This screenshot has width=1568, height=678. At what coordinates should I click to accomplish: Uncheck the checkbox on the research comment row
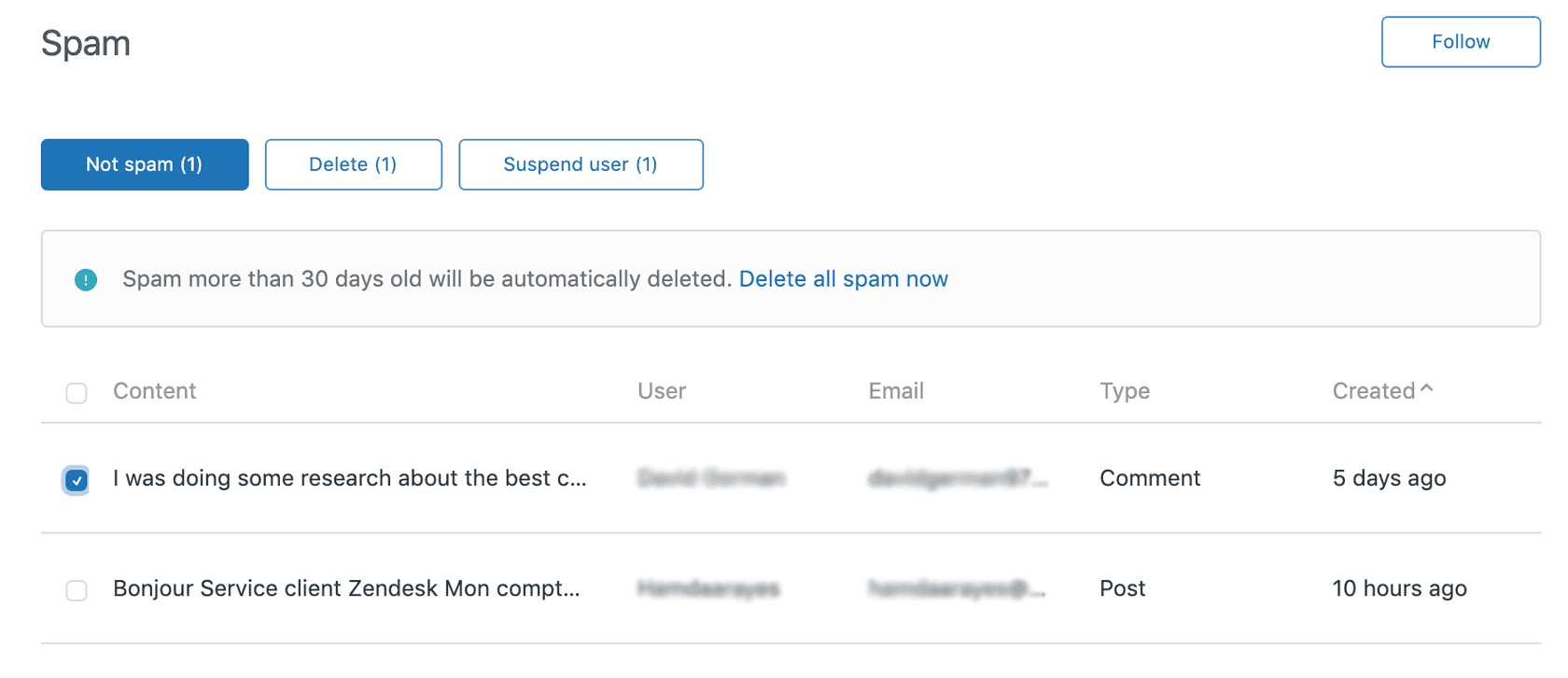[x=76, y=479]
